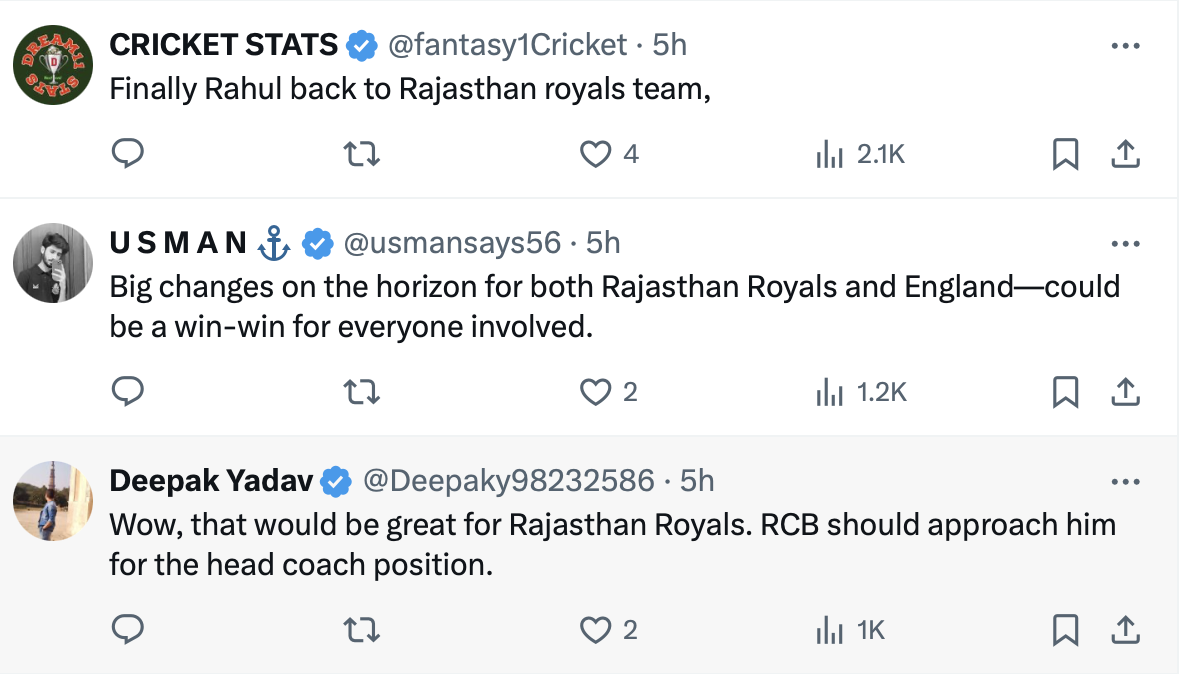Like Deepak Yadav's head coach tweet
The height and width of the screenshot is (674, 1180).
tap(596, 629)
